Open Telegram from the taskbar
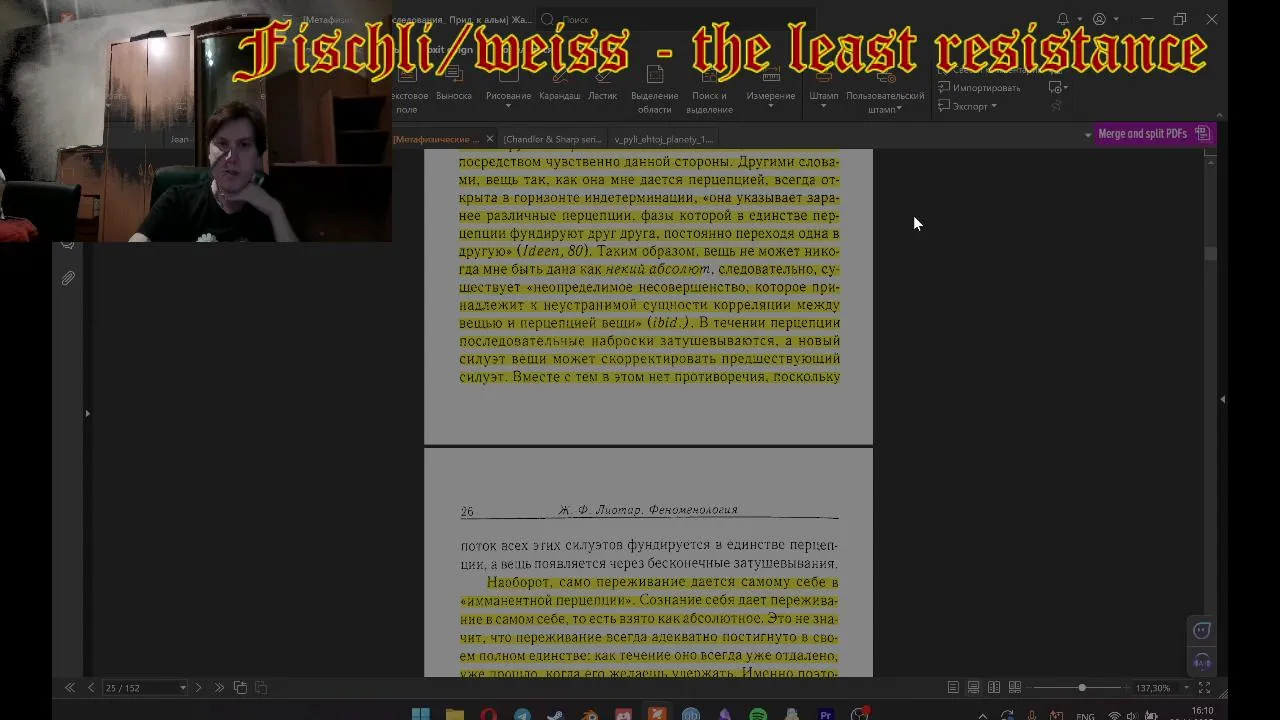 tap(522, 714)
